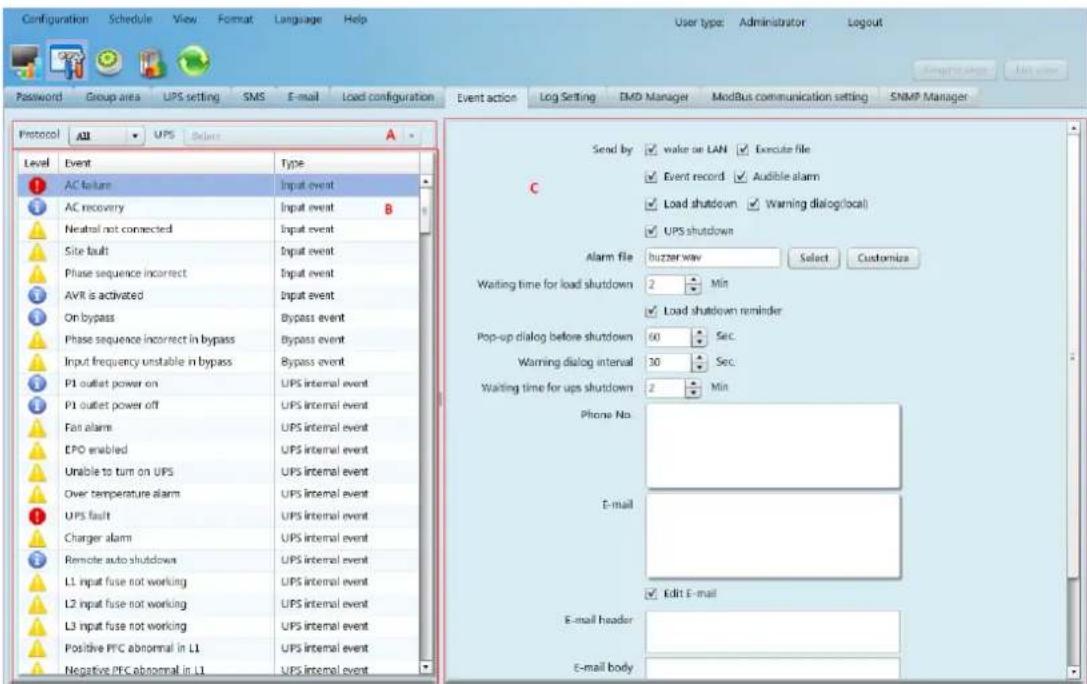Click warning icon beside Input frequency unstable in bypass
The height and width of the screenshot is (684, 1087).
click(37, 362)
